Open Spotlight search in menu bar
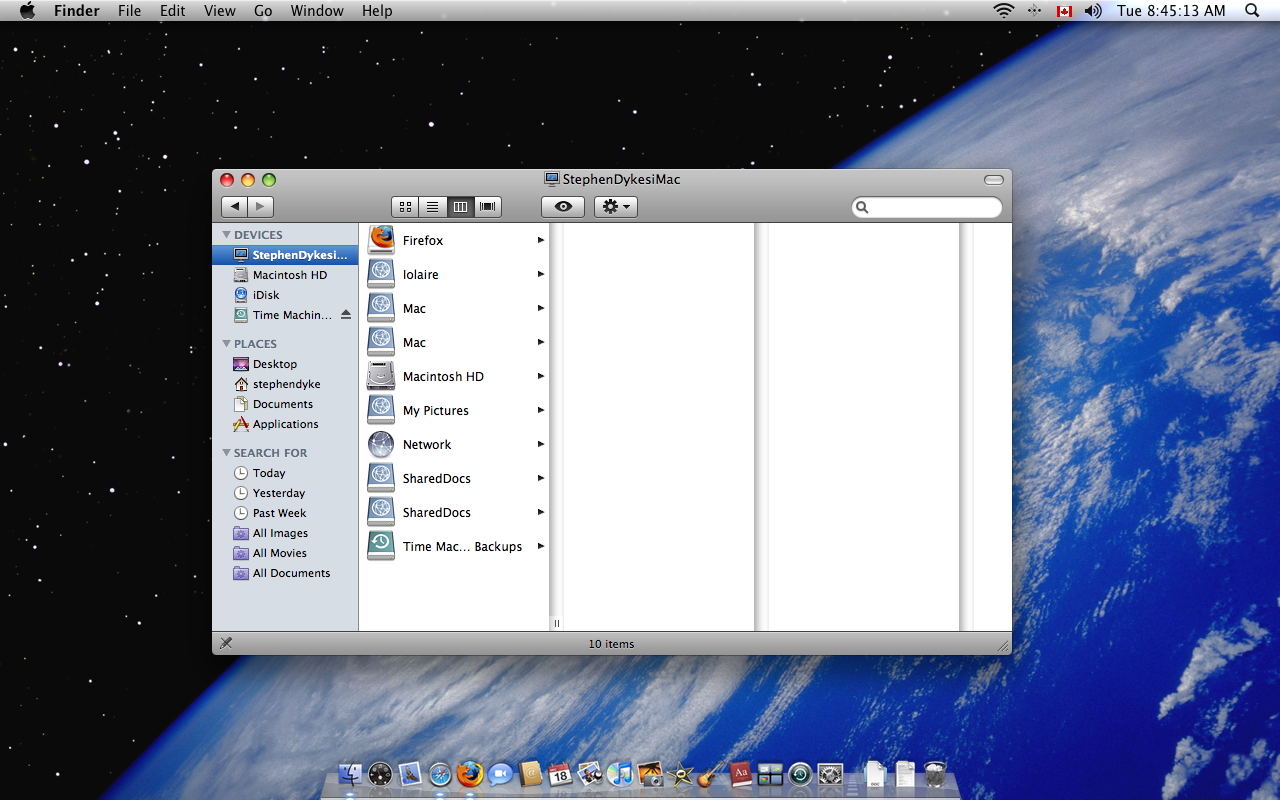The width and height of the screenshot is (1280, 800). [1252, 11]
